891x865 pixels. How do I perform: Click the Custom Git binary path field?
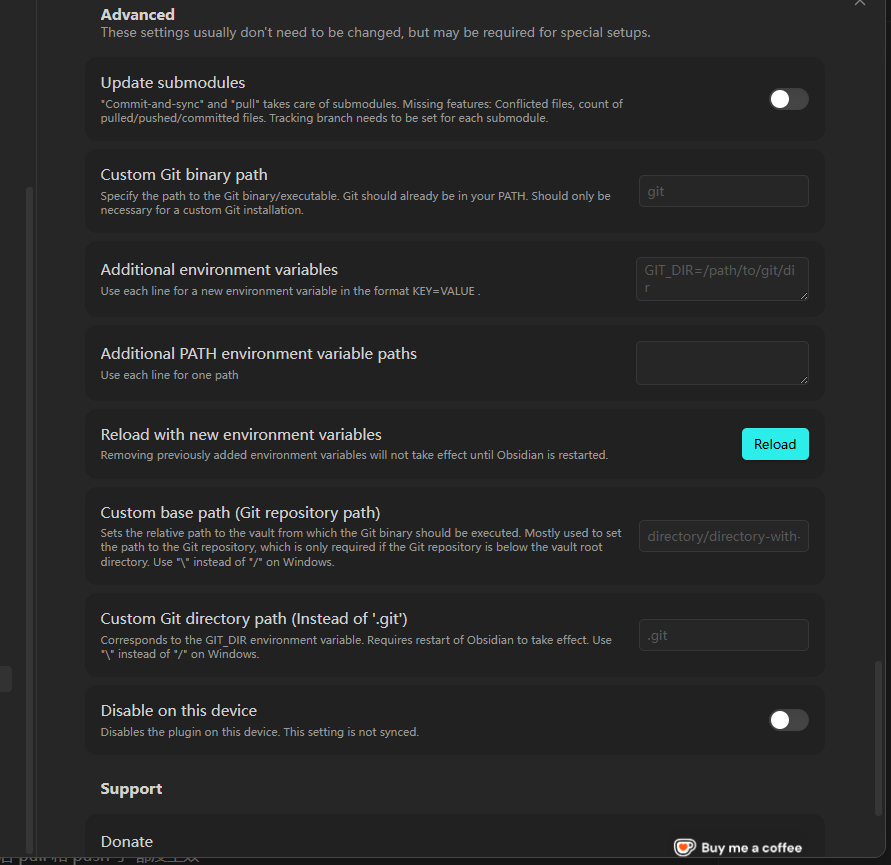(723, 191)
